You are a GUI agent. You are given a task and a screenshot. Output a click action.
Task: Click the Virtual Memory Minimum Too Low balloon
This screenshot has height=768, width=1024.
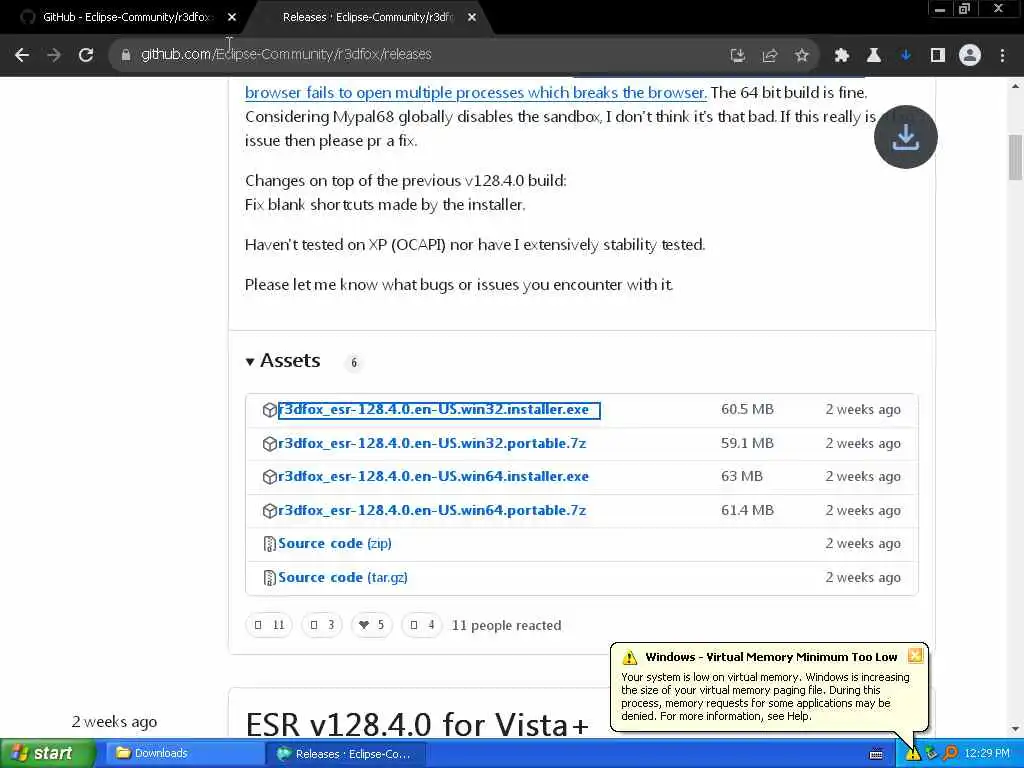click(769, 687)
